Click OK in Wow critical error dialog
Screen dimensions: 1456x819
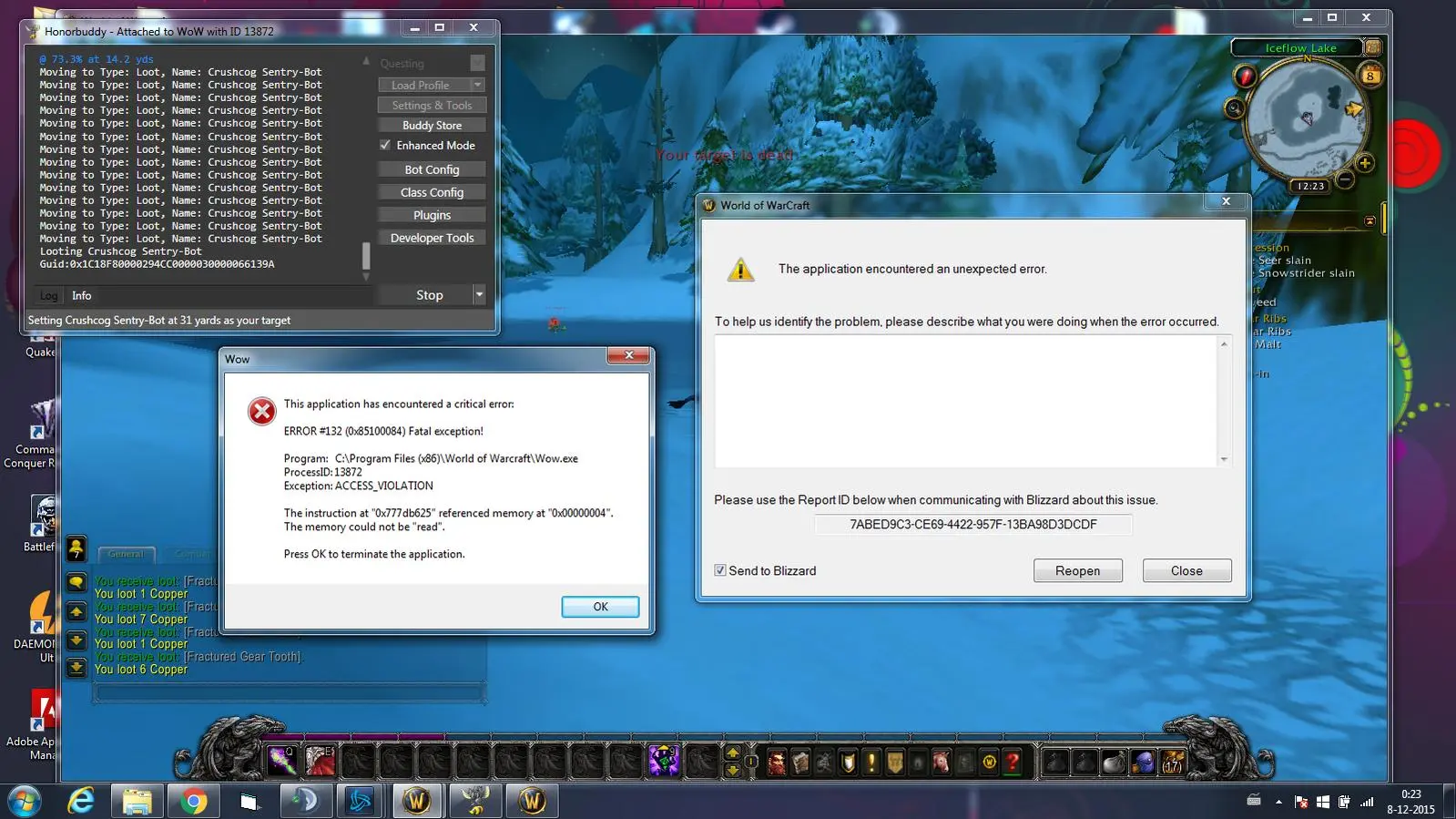[x=600, y=607]
